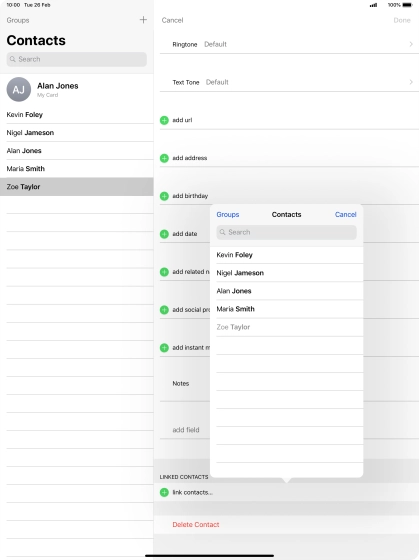Tap green plus beside add social profile
419x560 pixels.
pyautogui.click(x=164, y=310)
